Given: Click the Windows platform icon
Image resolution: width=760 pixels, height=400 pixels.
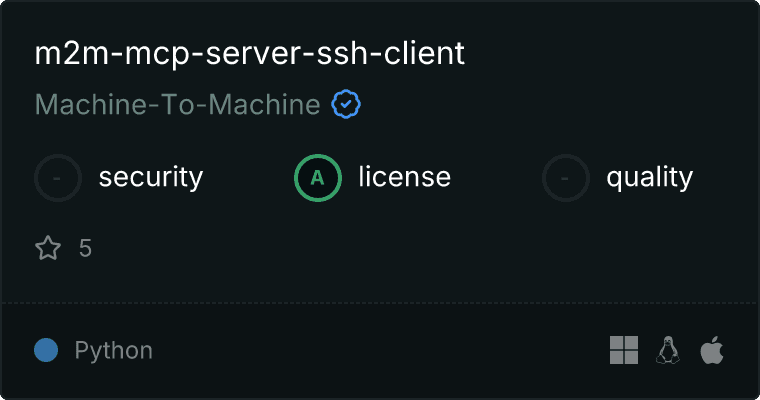Looking at the screenshot, I should 624,350.
